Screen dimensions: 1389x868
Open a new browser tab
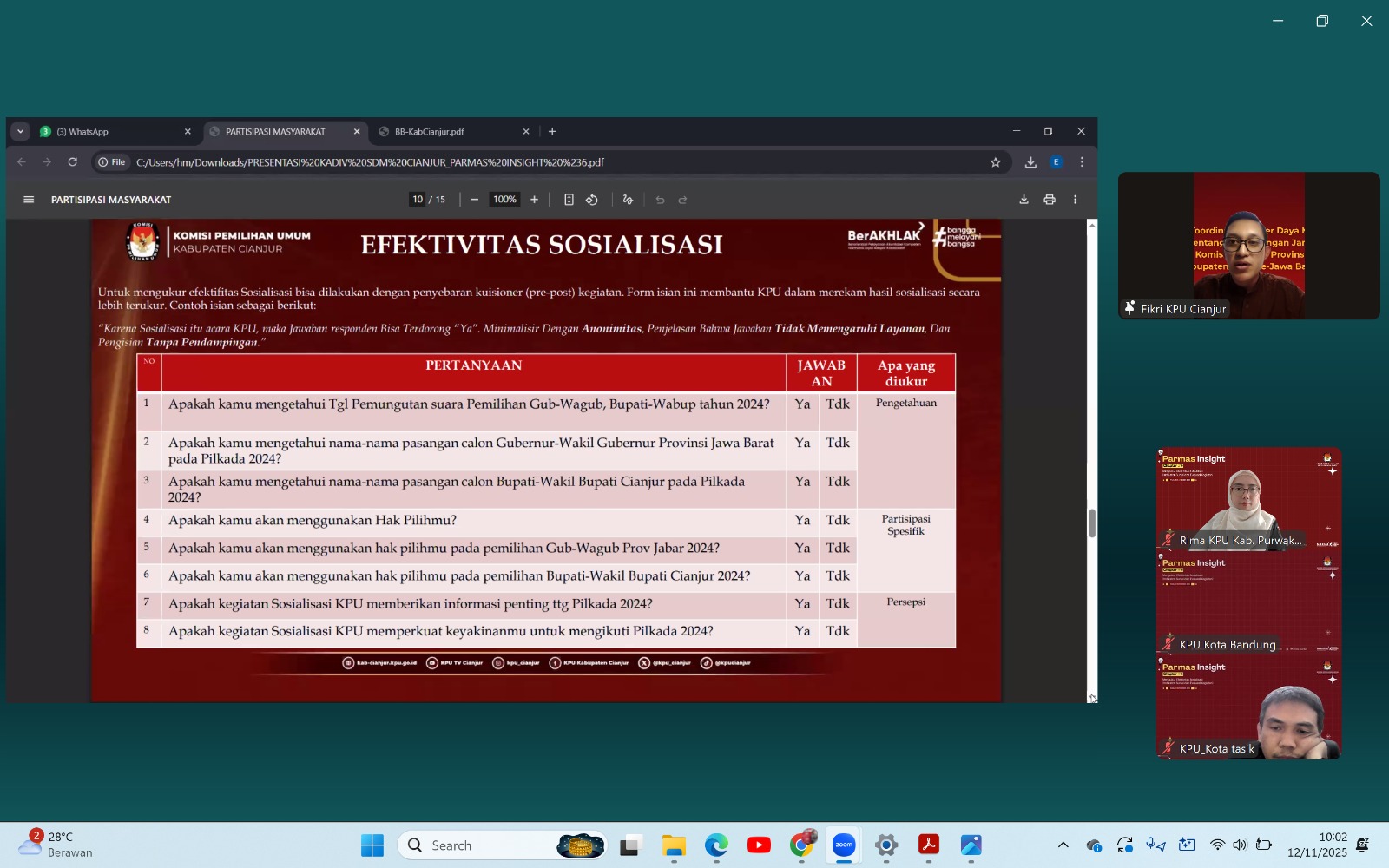[x=552, y=132]
